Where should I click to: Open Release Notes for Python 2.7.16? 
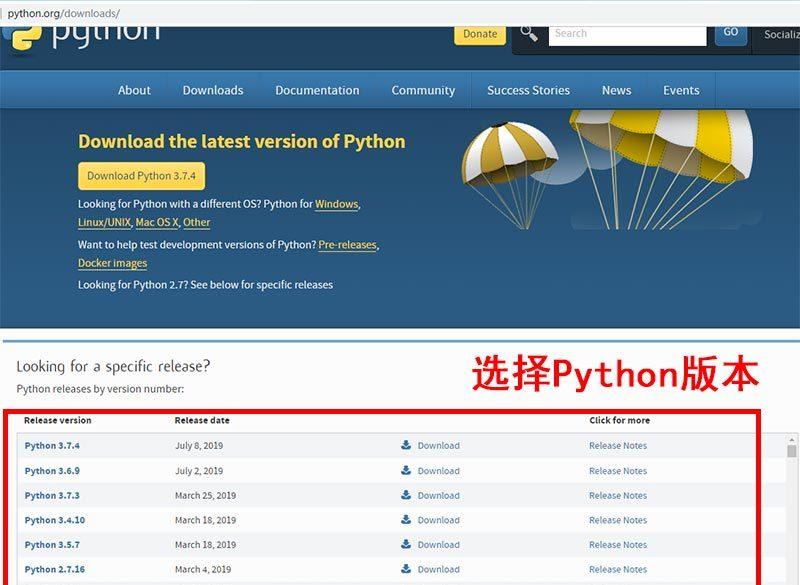618,569
